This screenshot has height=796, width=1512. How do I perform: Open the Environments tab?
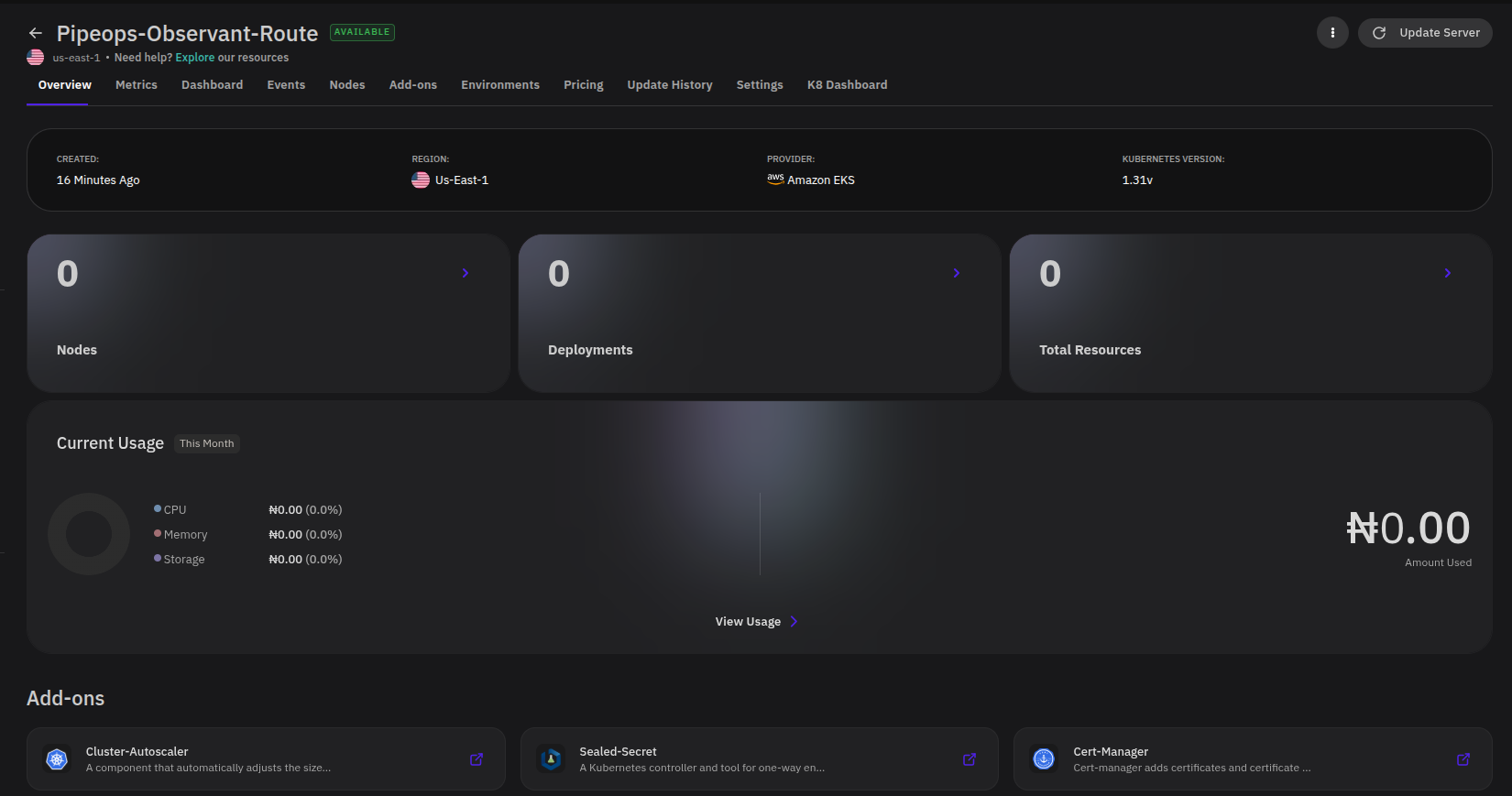click(500, 85)
